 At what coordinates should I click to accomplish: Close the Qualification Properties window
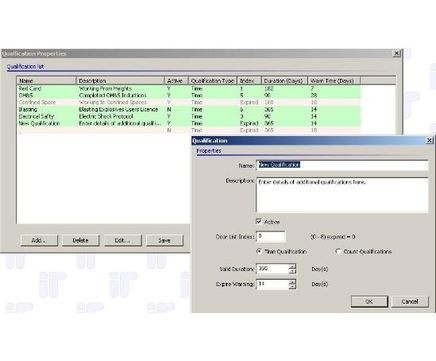click(397, 53)
